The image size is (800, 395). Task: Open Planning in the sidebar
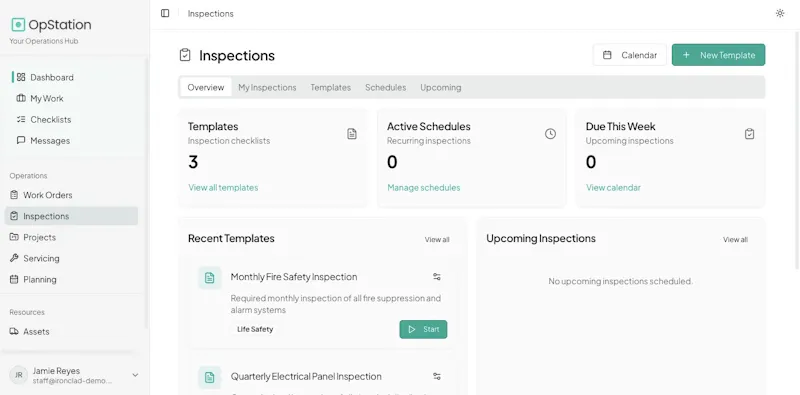coord(71,279)
